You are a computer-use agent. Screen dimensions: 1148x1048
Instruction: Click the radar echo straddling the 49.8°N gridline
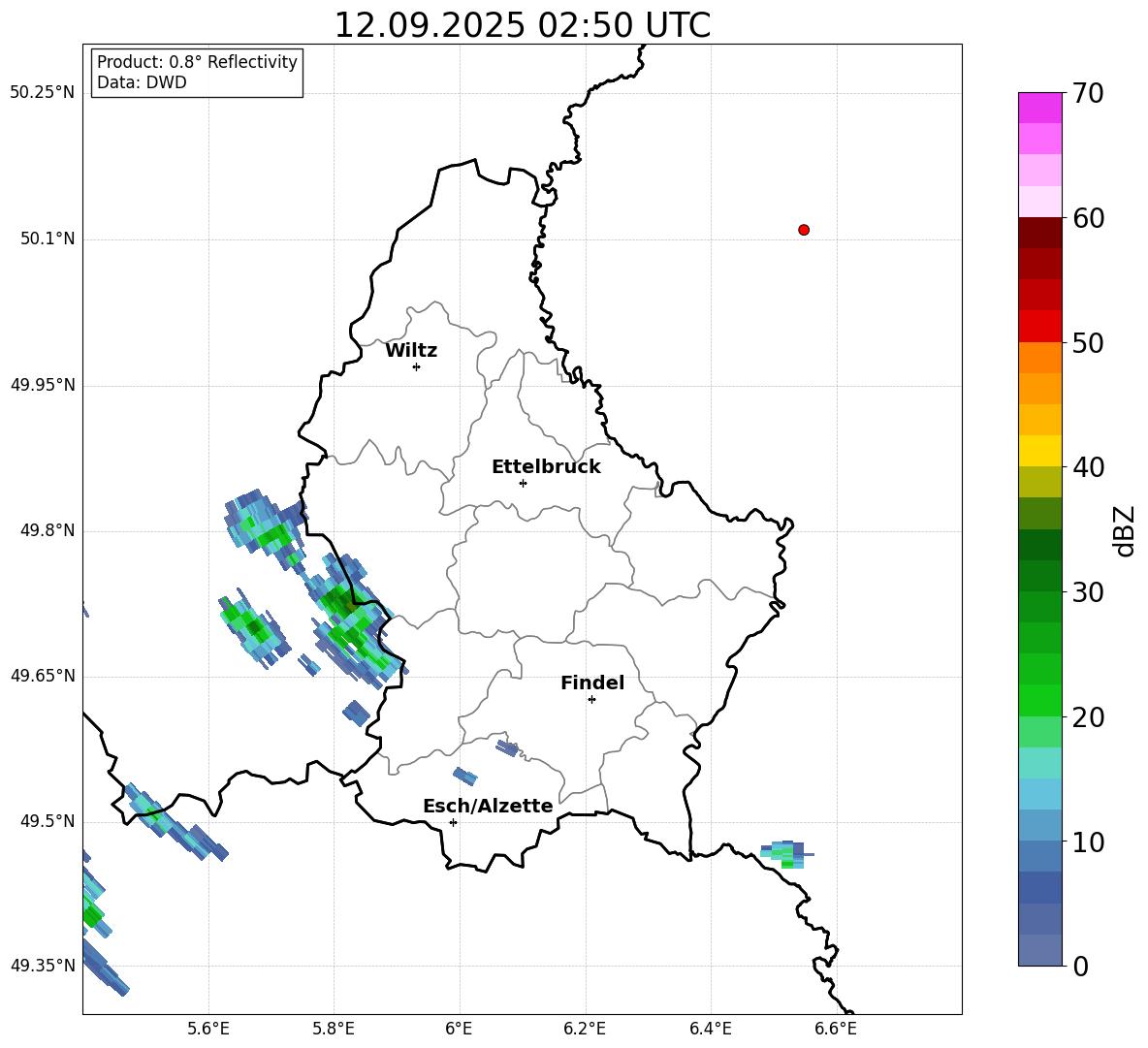pyautogui.click(x=265, y=530)
